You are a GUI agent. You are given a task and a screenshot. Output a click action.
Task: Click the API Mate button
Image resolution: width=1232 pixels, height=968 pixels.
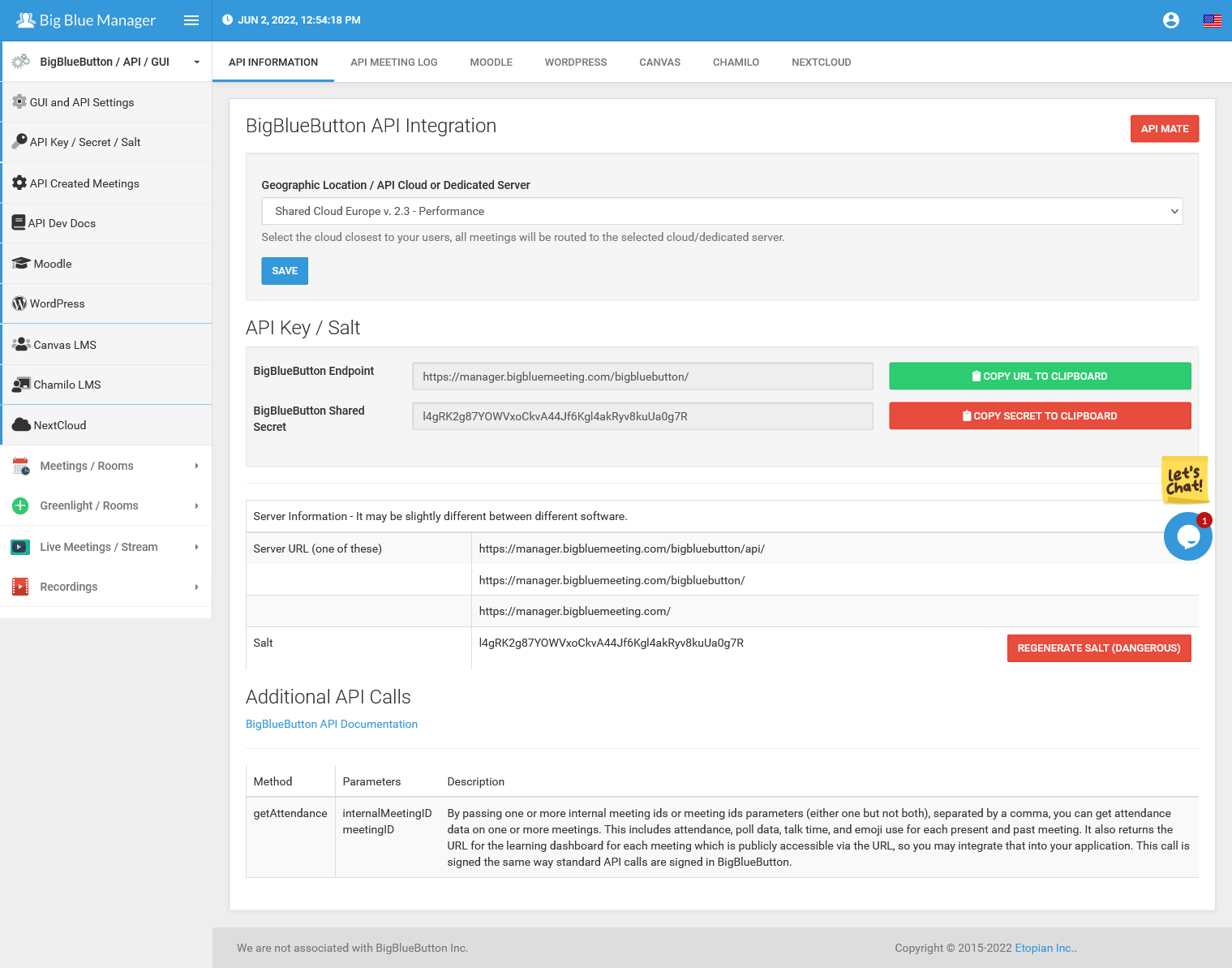click(x=1165, y=128)
